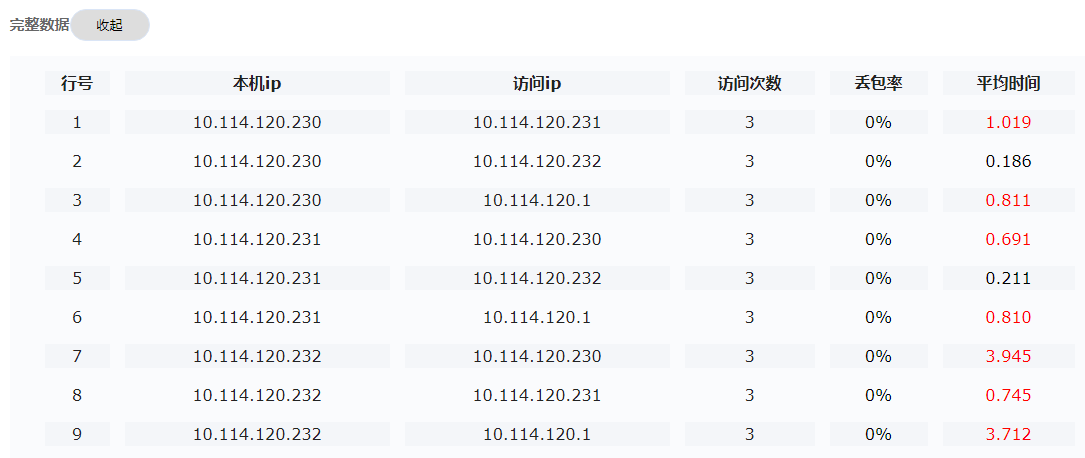Select the 访问次数 column header

(x=749, y=84)
